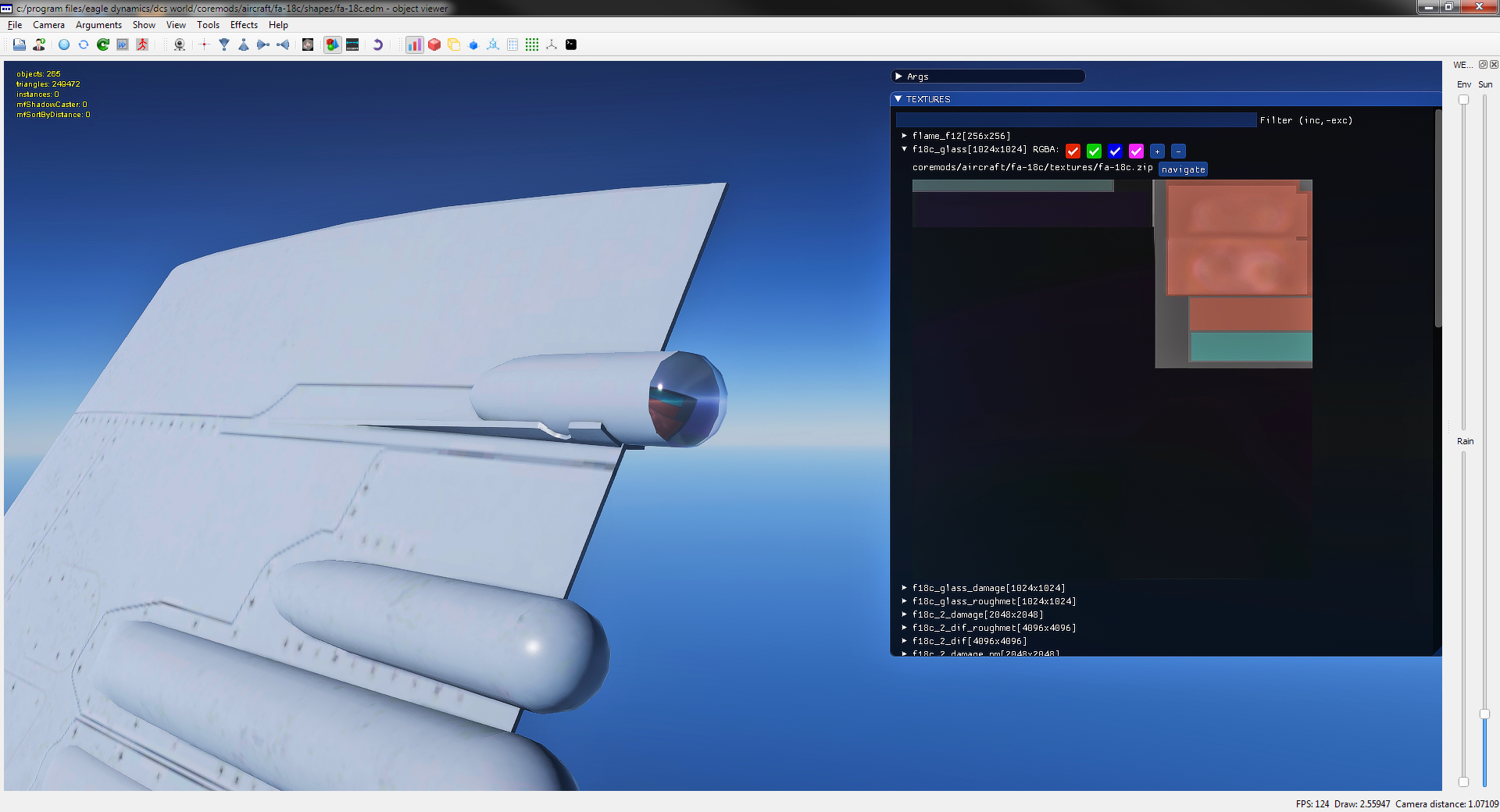Click the blue wireframe mesh icon

[493, 45]
